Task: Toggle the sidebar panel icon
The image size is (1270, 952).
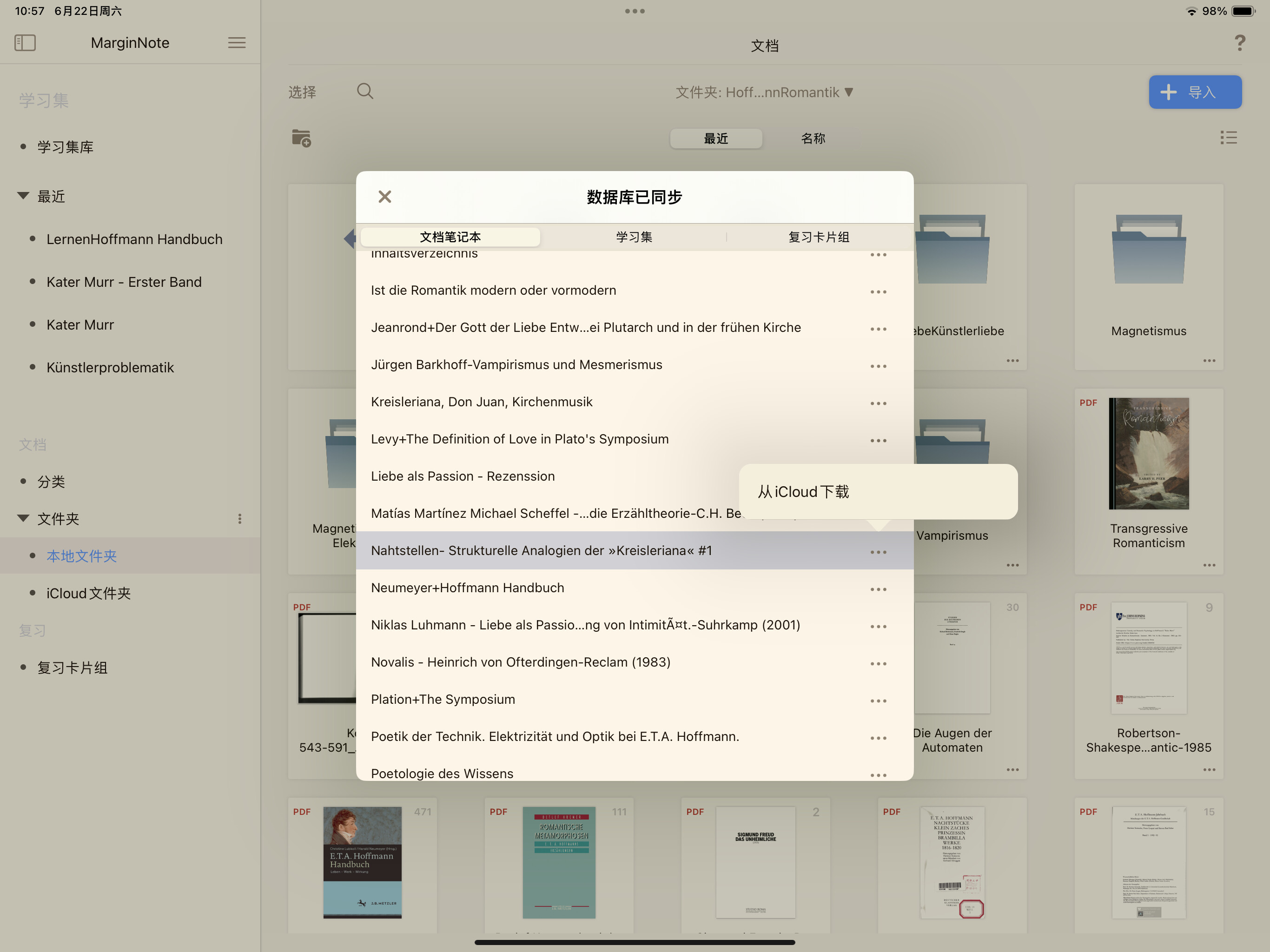Action: [25, 42]
